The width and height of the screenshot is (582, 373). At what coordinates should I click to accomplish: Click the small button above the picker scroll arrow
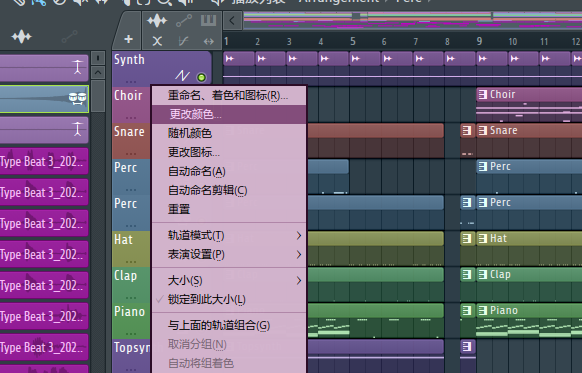[x=98, y=58]
